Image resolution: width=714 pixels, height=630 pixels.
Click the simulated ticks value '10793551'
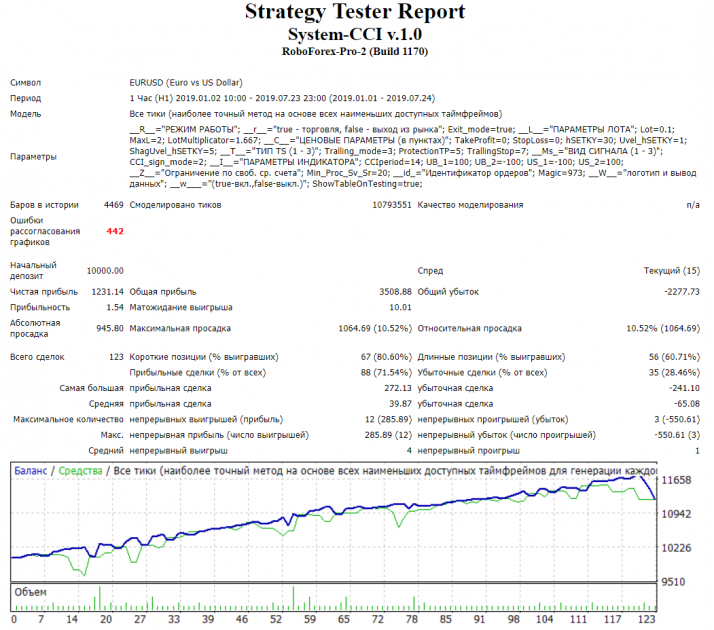click(x=392, y=205)
